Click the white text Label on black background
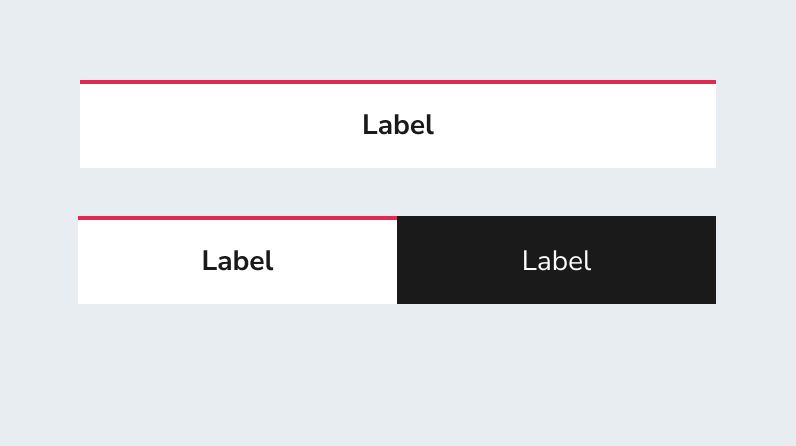This screenshot has height=446, width=796. 556,261
